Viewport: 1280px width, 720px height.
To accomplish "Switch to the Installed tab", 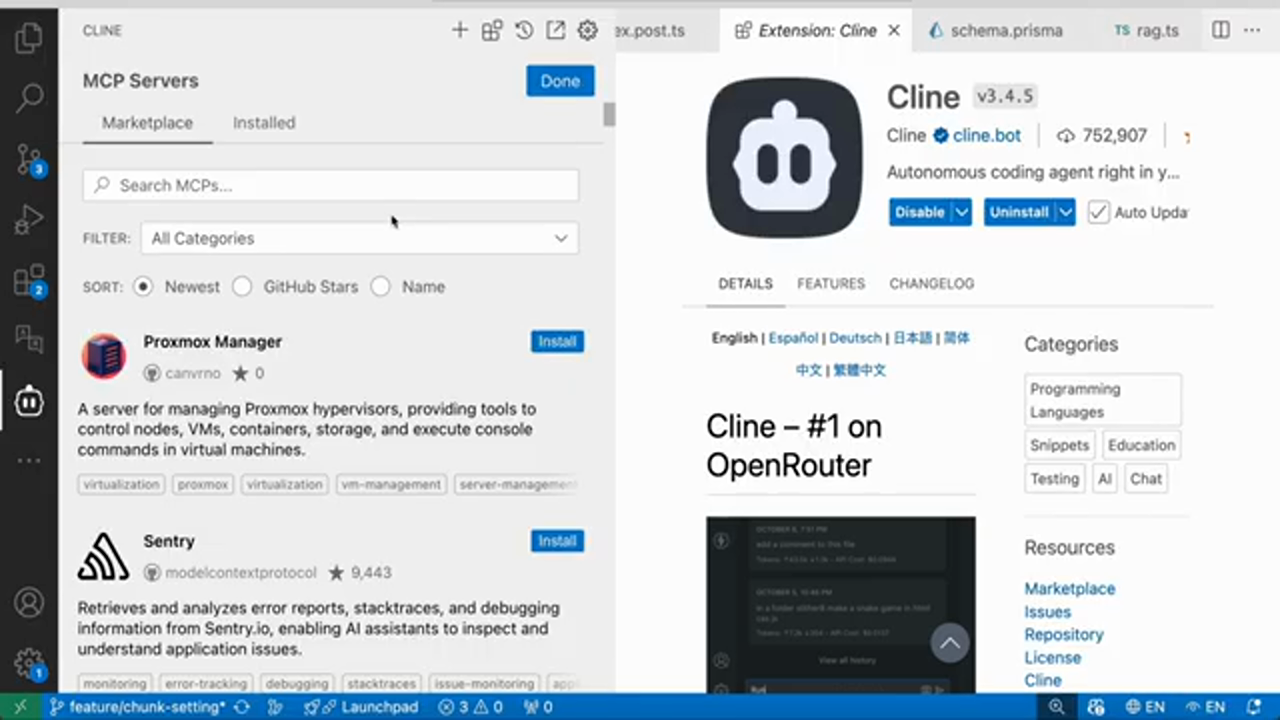I will pyautogui.click(x=264, y=123).
